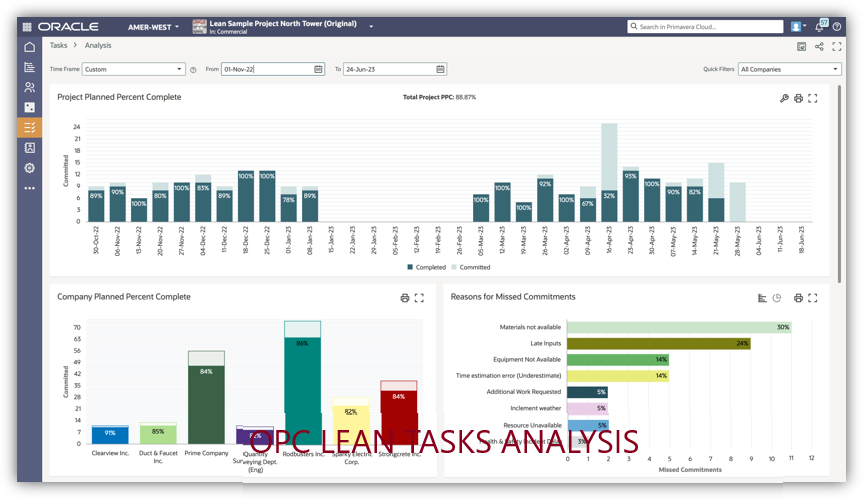
Task: Open the Home icon in sidebar
Action: pos(29,47)
